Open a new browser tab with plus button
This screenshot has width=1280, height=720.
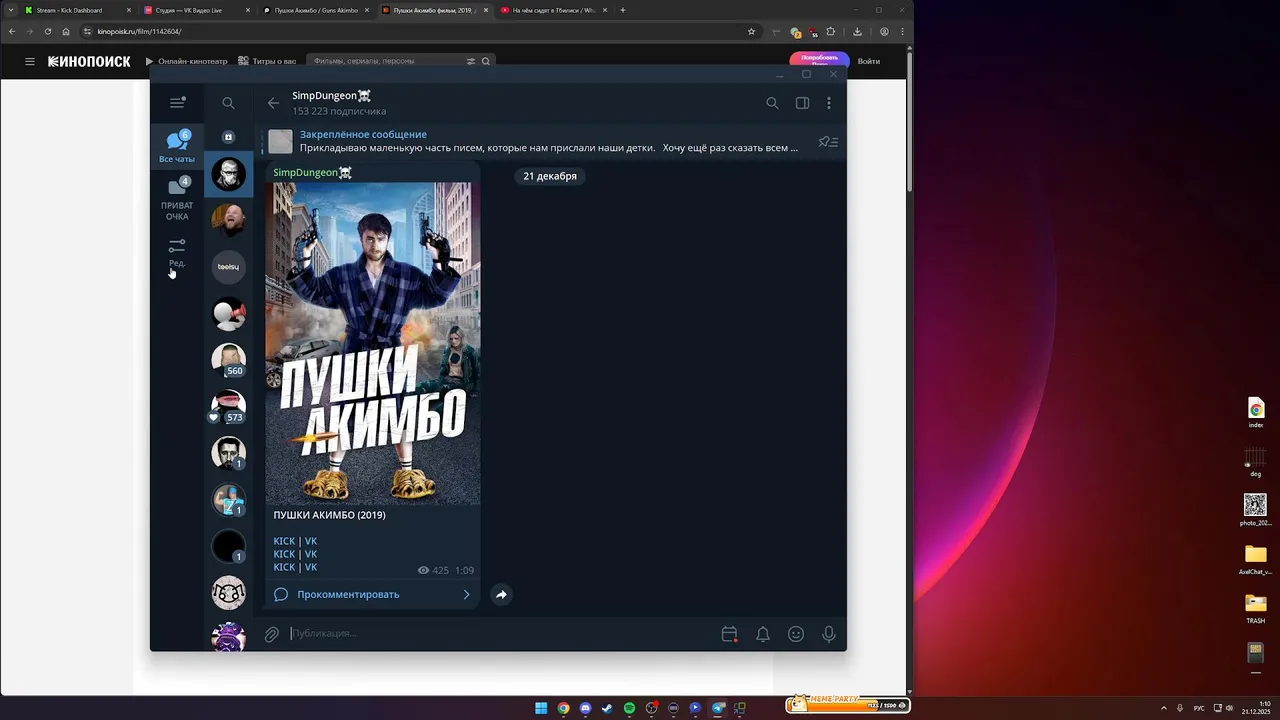point(622,10)
